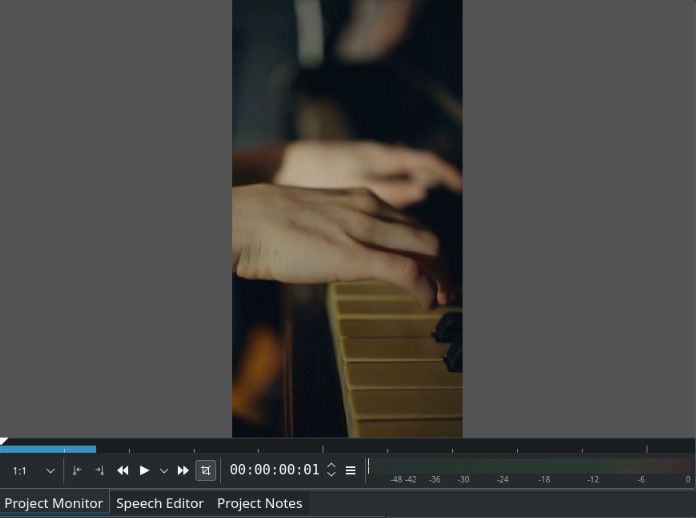Screen dimensions: 696x518
Task: Play the clip in Project Monitor
Action: (144, 471)
